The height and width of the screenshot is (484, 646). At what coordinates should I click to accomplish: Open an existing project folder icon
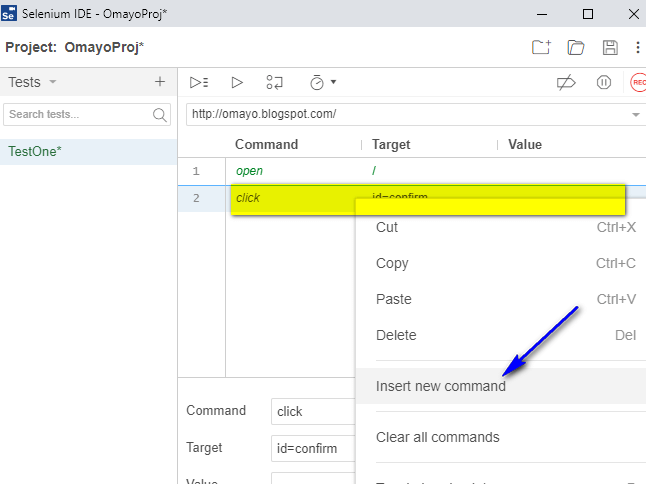576,47
